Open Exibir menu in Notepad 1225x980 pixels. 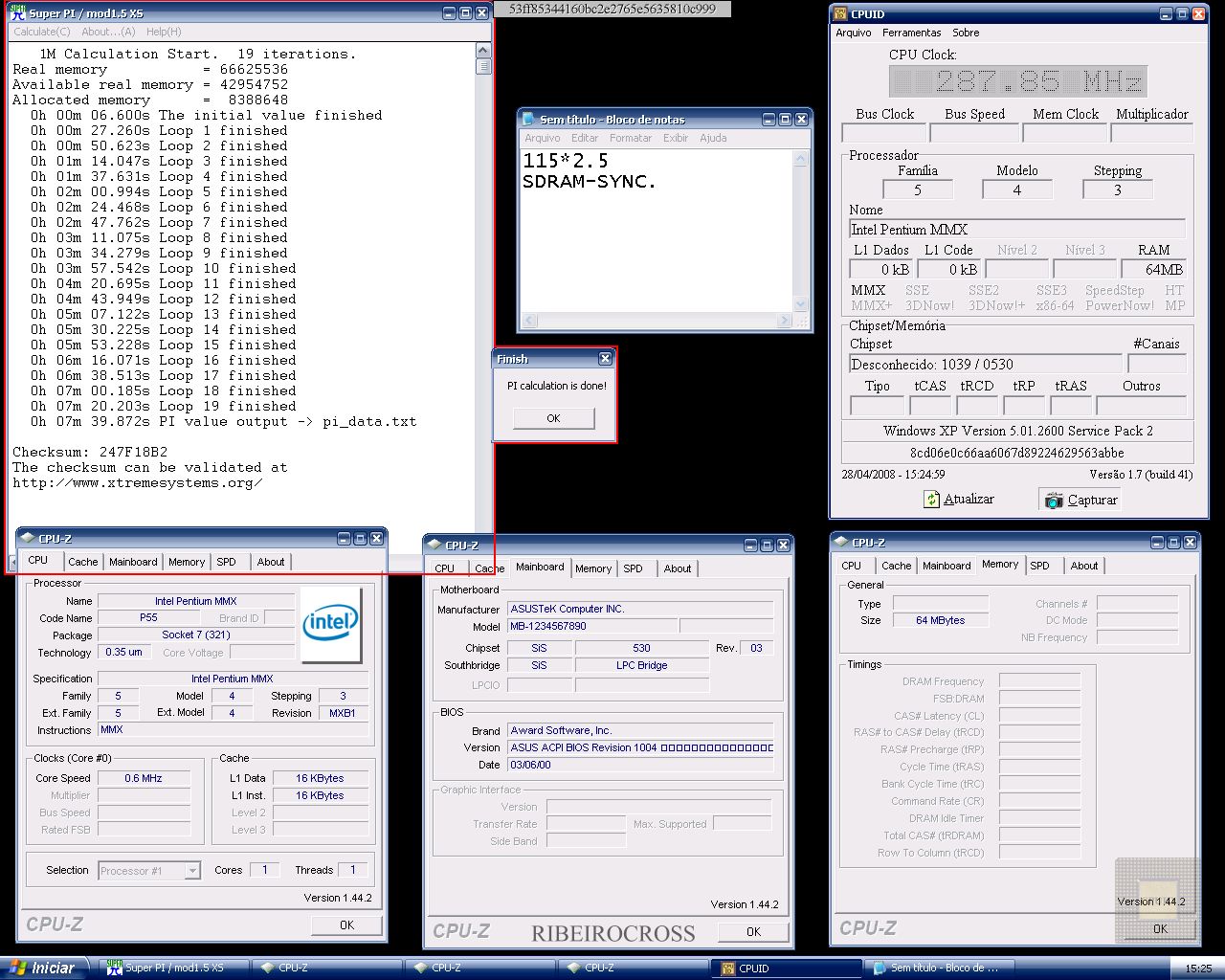(676, 138)
